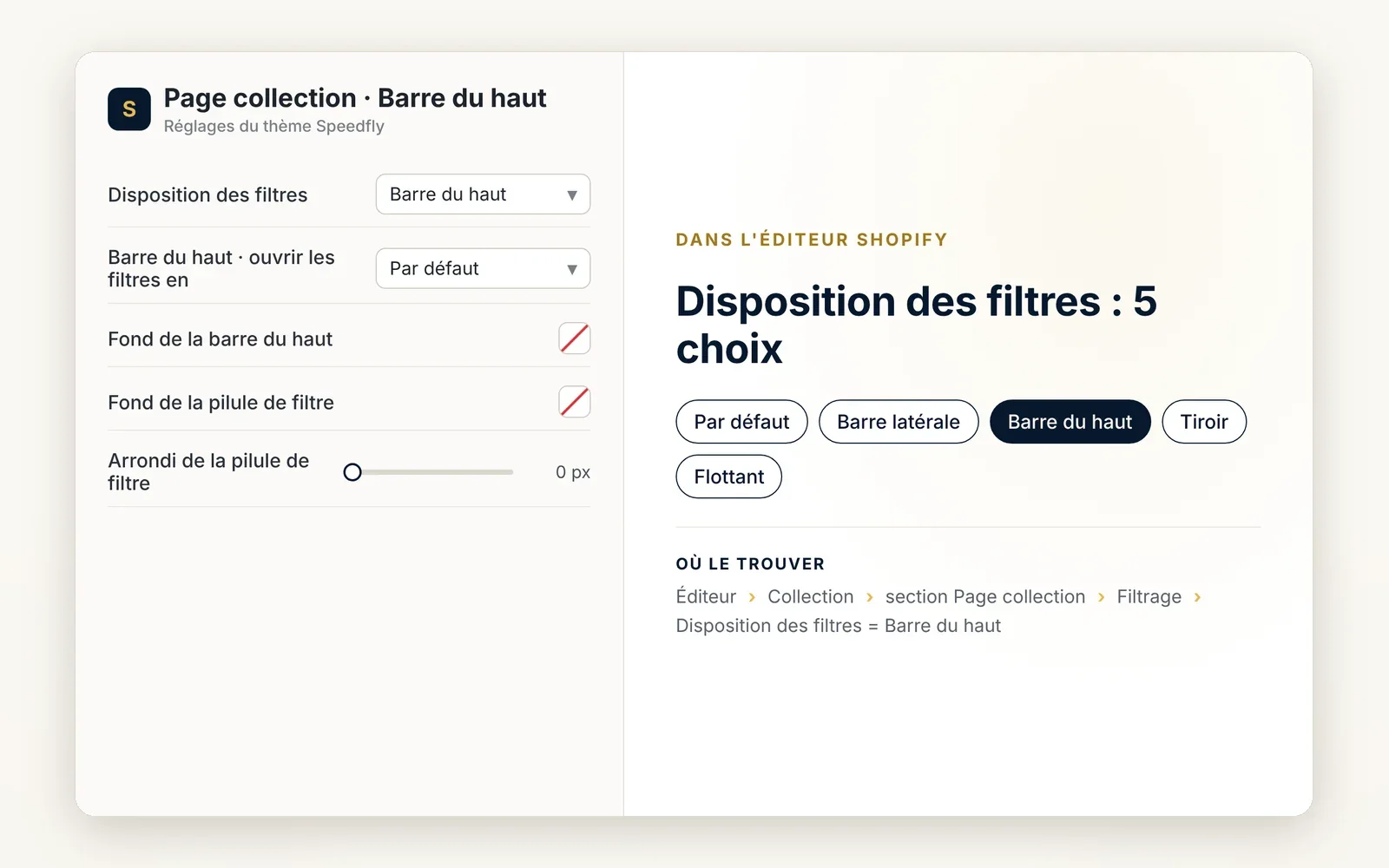Image resolution: width=1389 pixels, height=868 pixels.
Task: Select the Tiroir pill
Action: click(1204, 422)
